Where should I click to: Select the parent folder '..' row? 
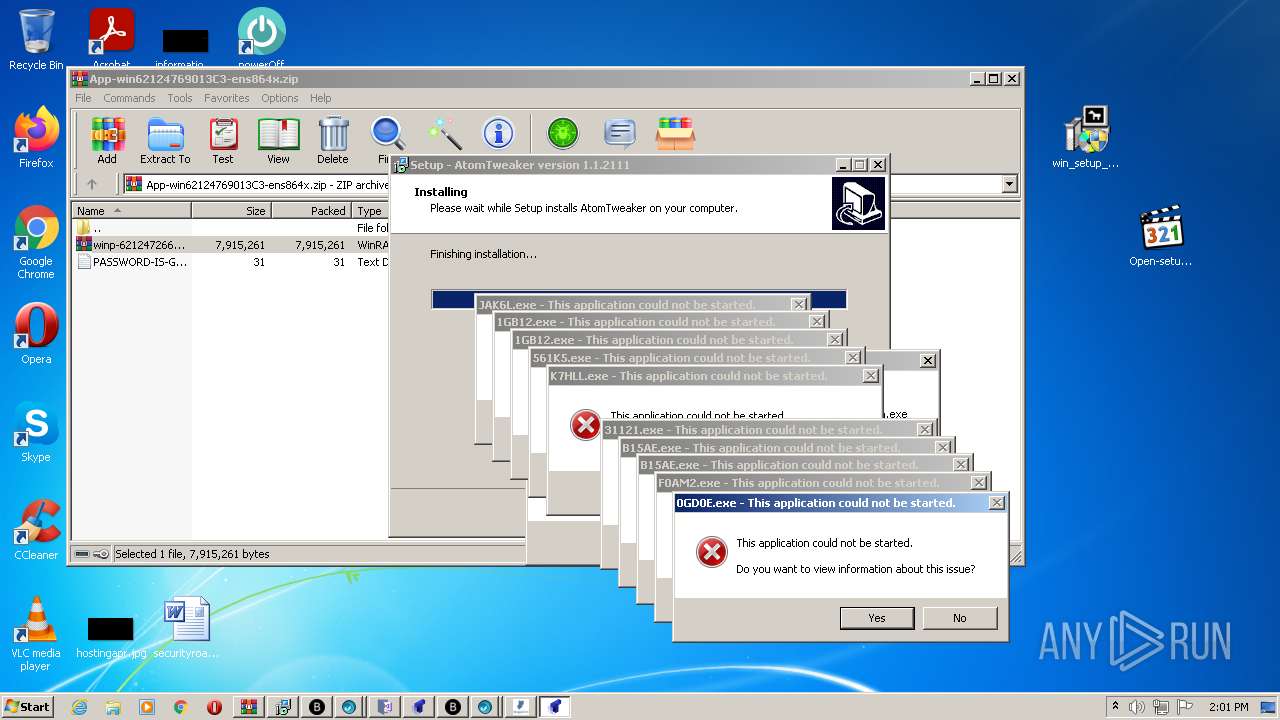[230, 228]
